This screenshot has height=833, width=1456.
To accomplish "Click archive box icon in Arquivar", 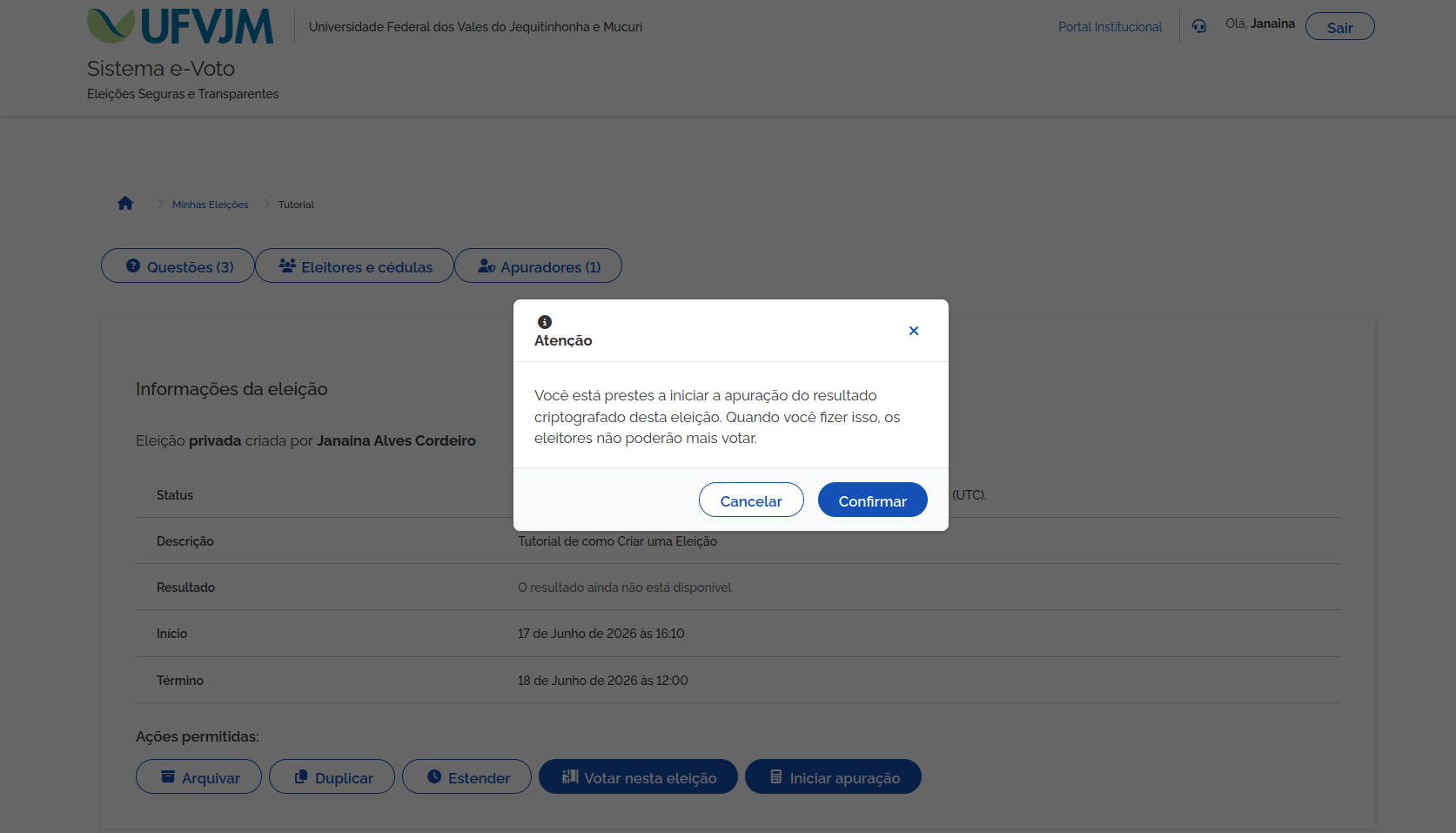I will click(x=168, y=776).
